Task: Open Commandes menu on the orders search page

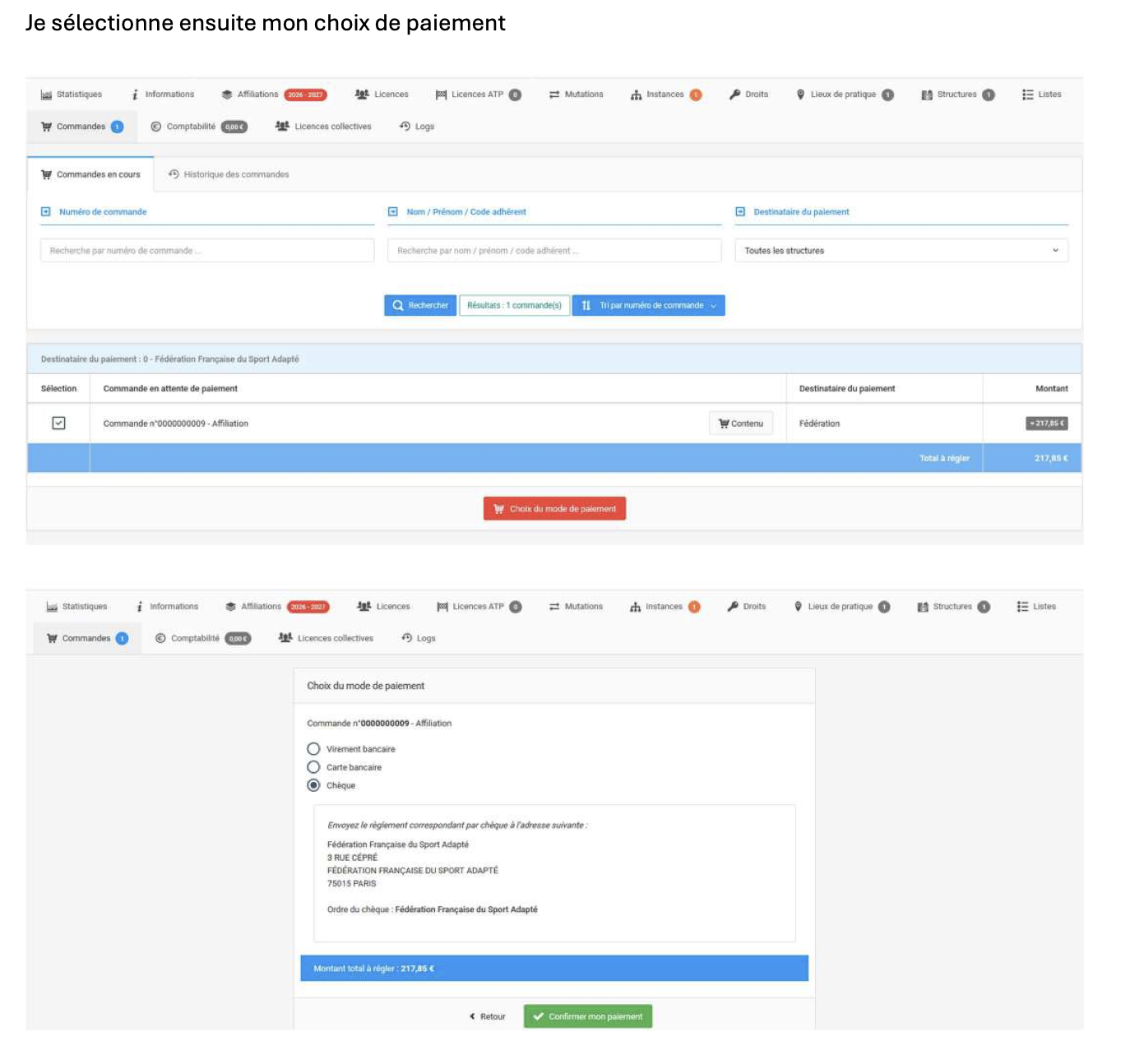Action: tap(81, 127)
